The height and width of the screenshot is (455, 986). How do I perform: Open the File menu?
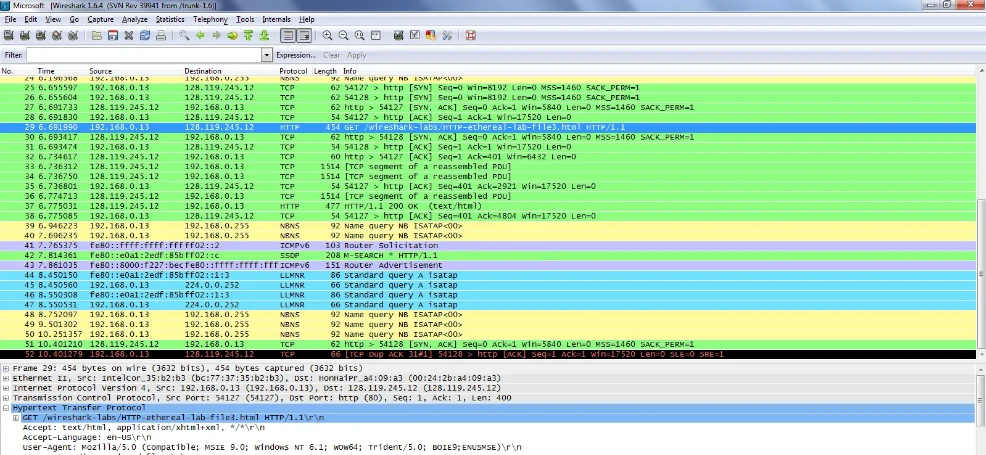[10, 19]
